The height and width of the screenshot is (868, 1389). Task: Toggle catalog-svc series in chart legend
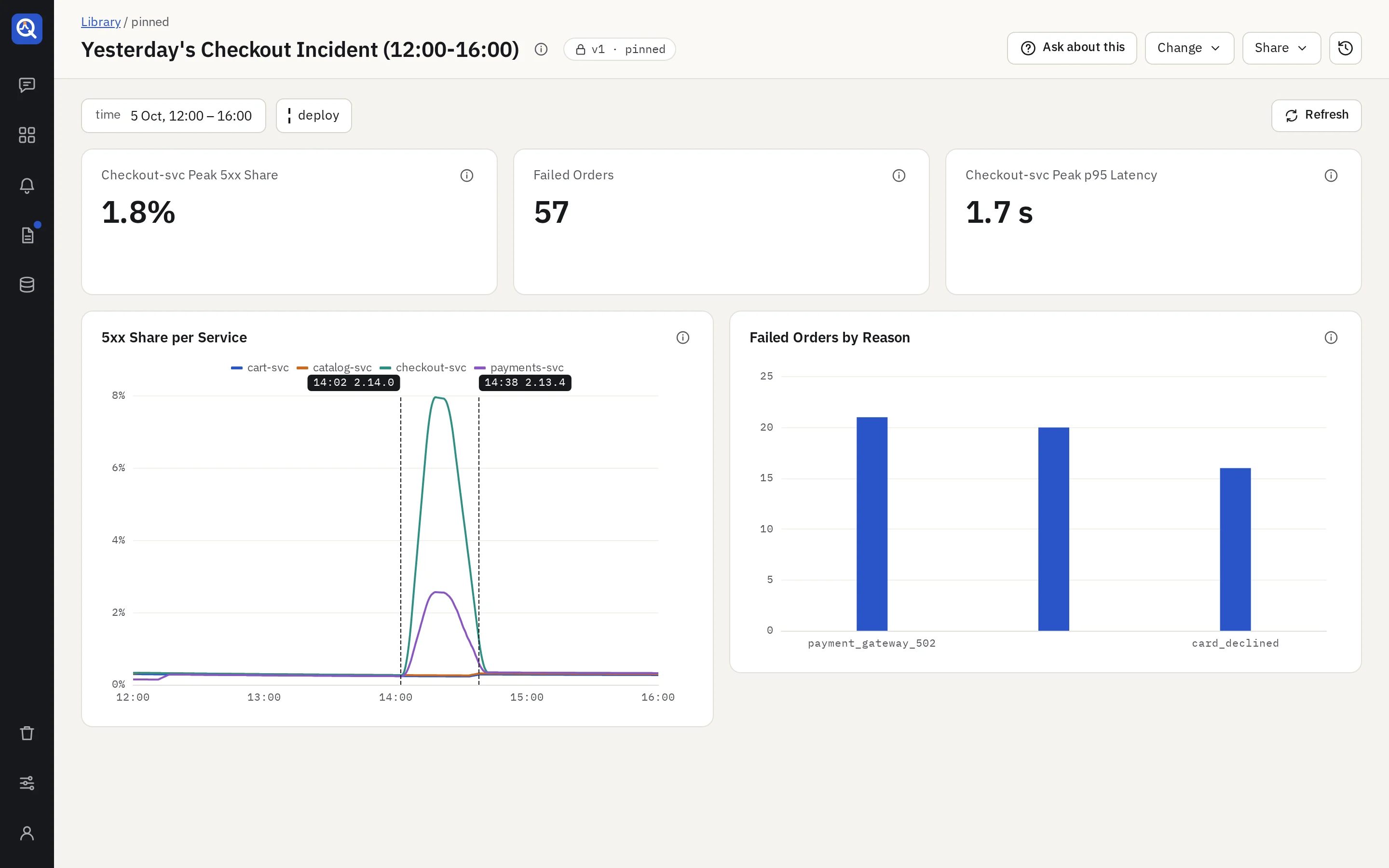[x=334, y=367]
